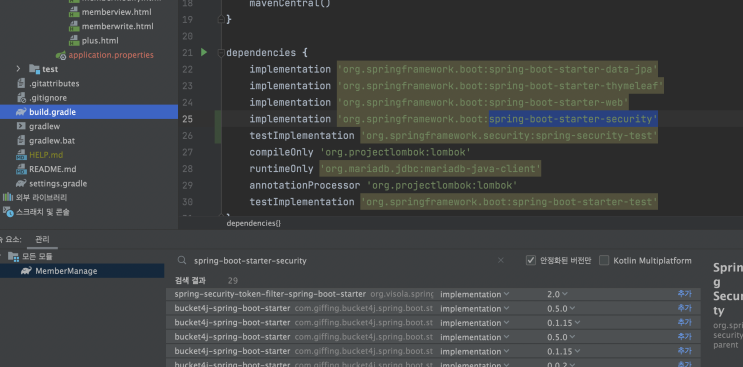Image resolution: width=743 pixels, height=367 pixels.
Task: Click the gradlew.bat file icon
Action: click(x=21, y=140)
